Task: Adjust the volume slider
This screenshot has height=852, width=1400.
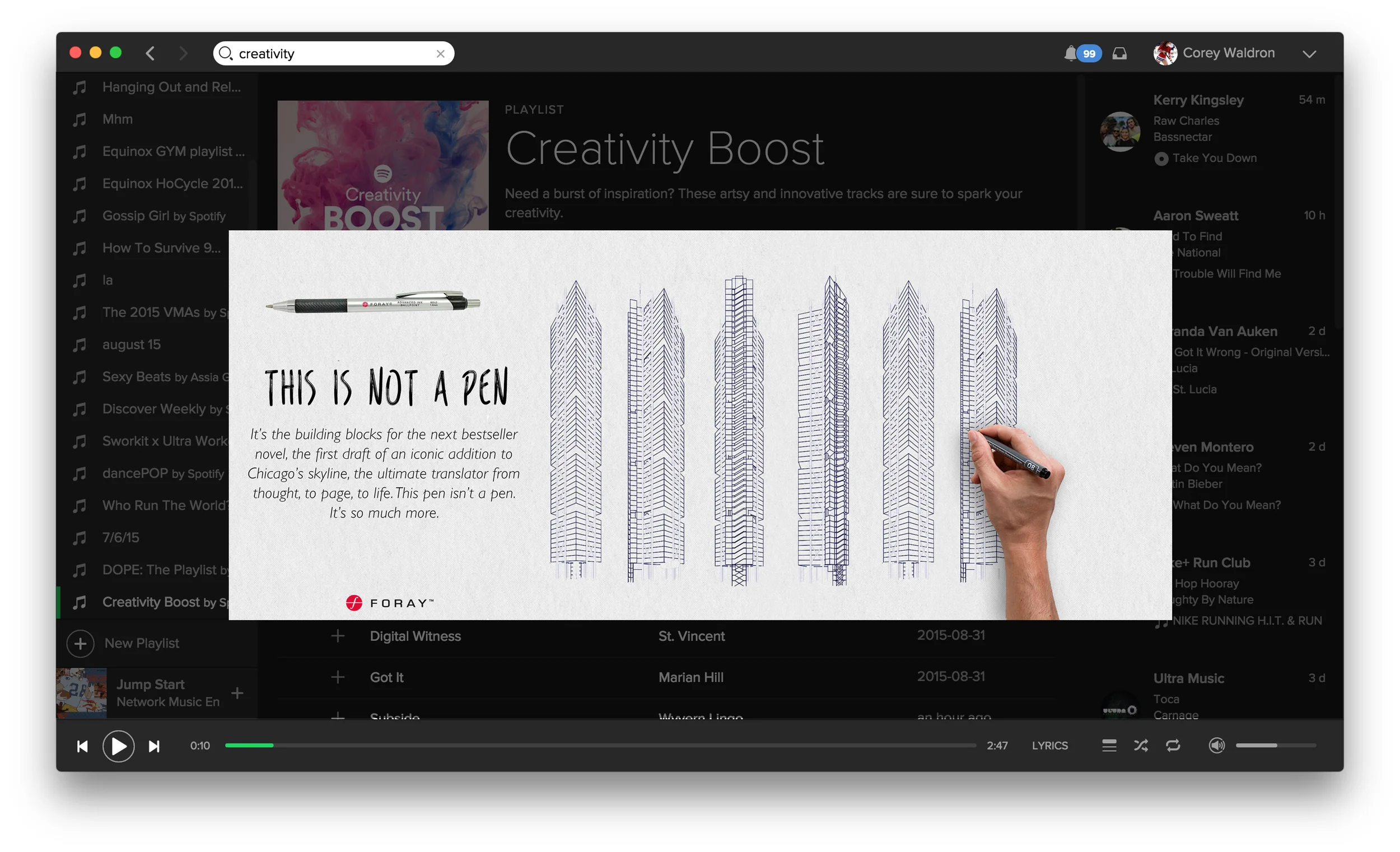Action: click(1276, 745)
